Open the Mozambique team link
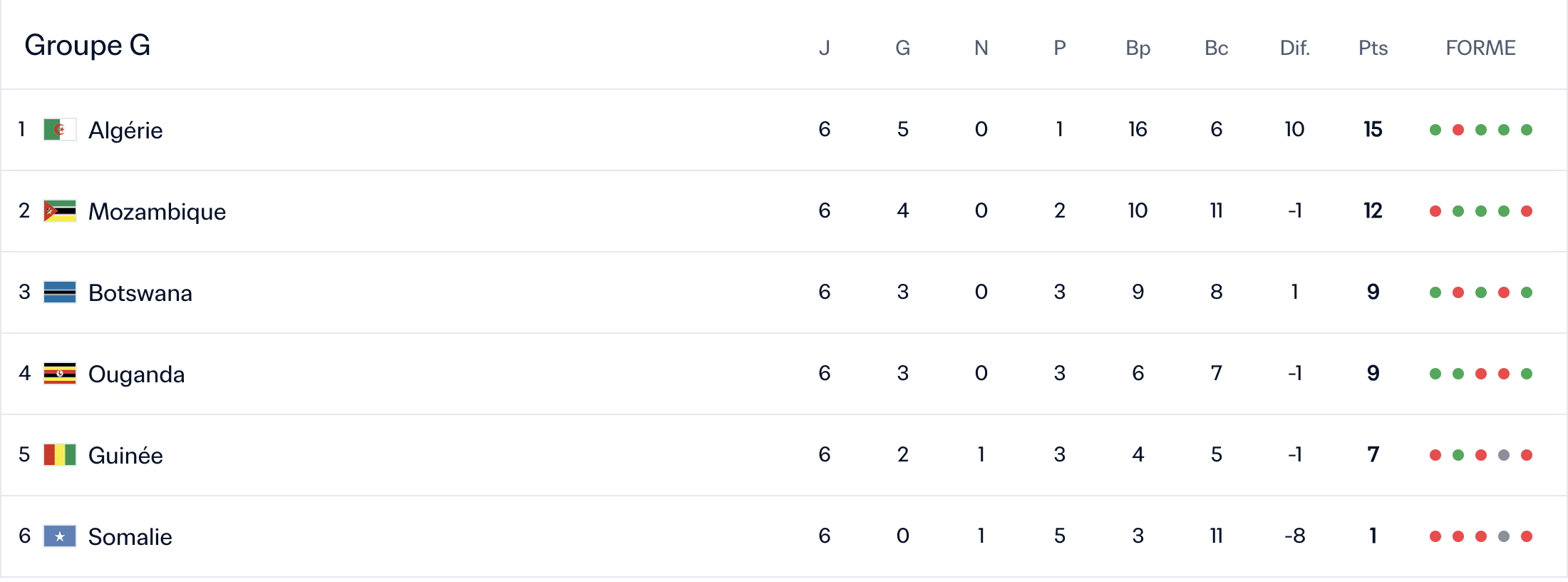Screen dimensions: 1568x582 pos(157,212)
